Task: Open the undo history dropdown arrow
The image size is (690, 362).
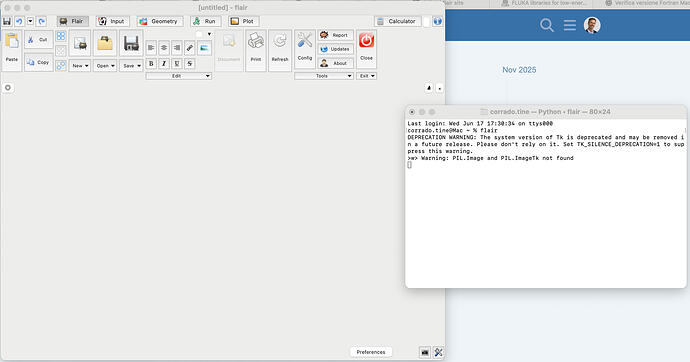Action: point(30,21)
